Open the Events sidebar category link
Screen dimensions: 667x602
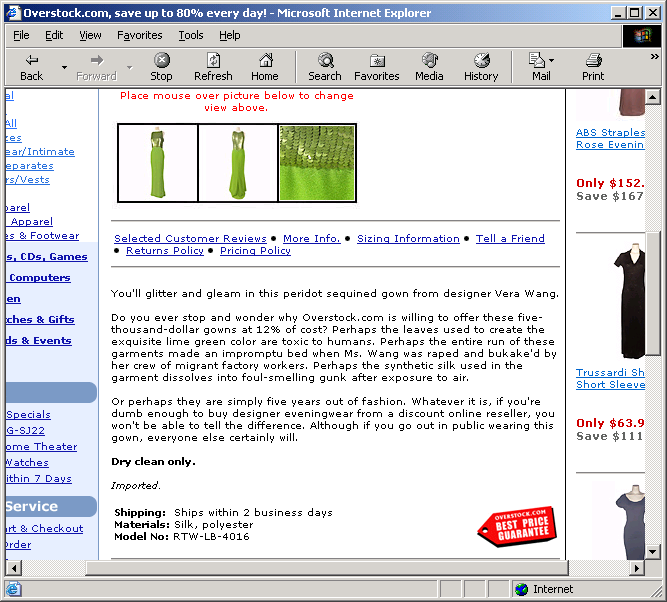click(x=39, y=341)
